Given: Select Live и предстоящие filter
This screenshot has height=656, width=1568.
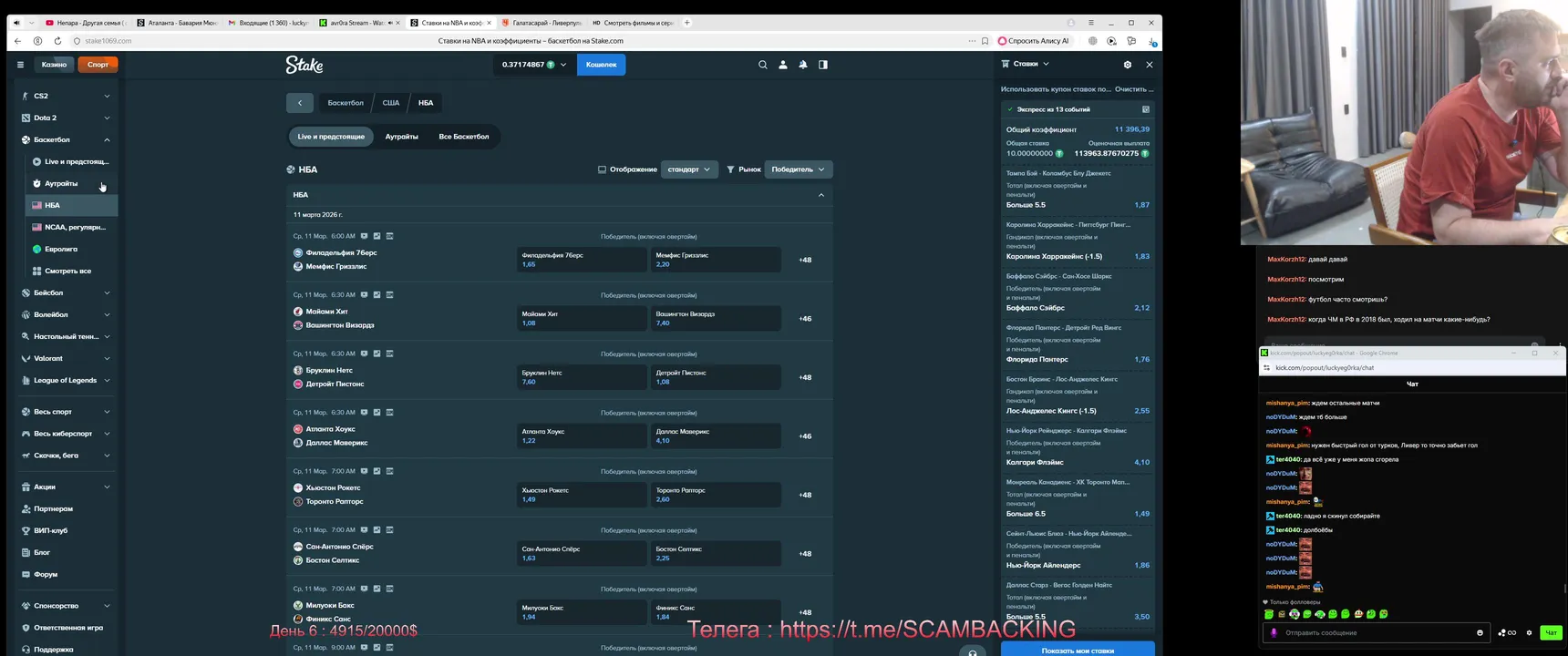Looking at the screenshot, I should (x=331, y=137).
